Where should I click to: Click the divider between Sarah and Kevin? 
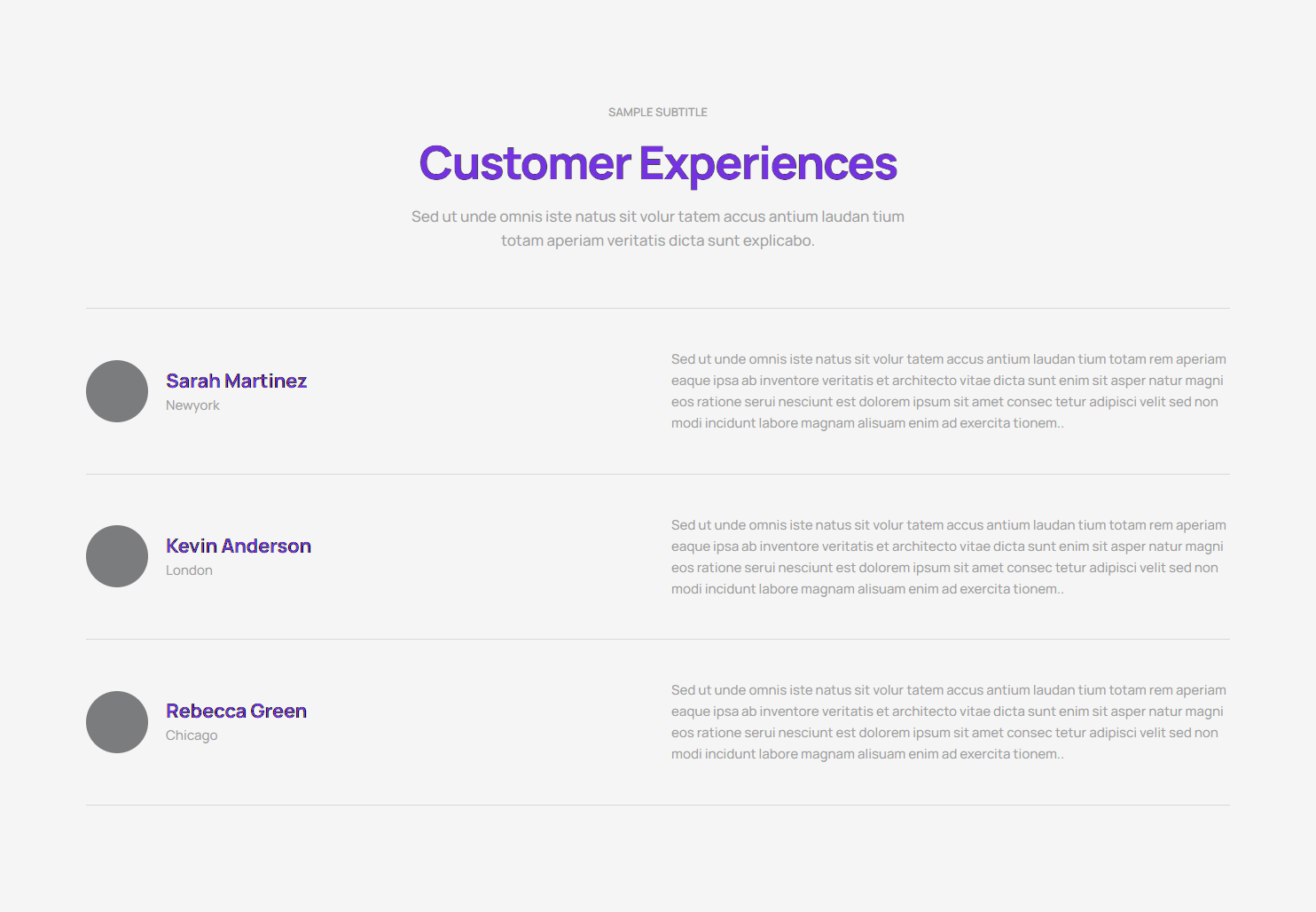click(658, 474)
